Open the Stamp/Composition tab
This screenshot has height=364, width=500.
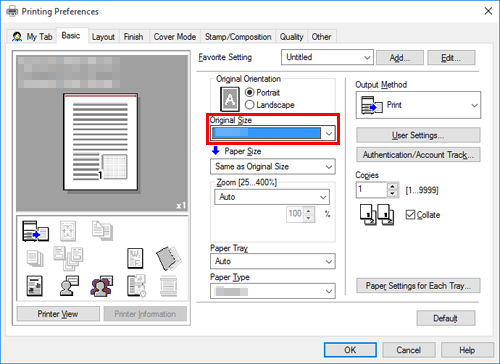(238, 37)
